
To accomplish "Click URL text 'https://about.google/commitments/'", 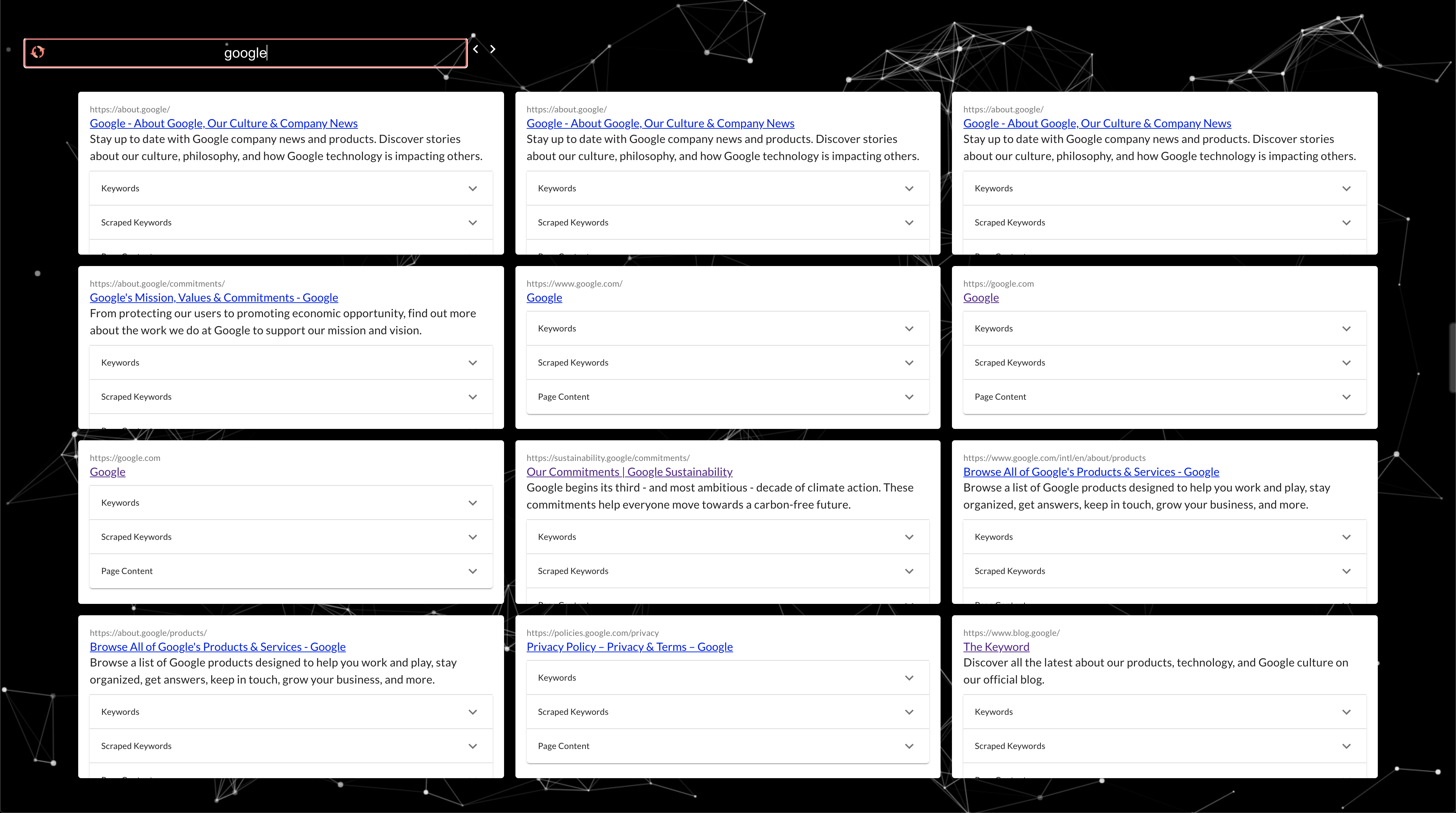I will click(157, 284).
